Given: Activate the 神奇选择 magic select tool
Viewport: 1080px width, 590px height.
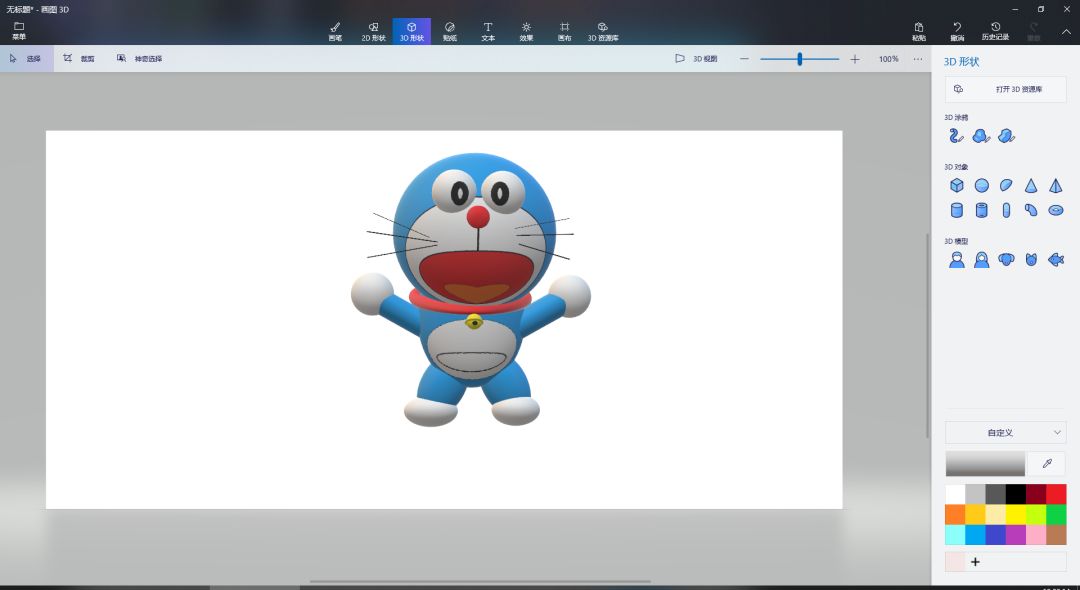Looking at the screenshot, I should tap(140, 59).
